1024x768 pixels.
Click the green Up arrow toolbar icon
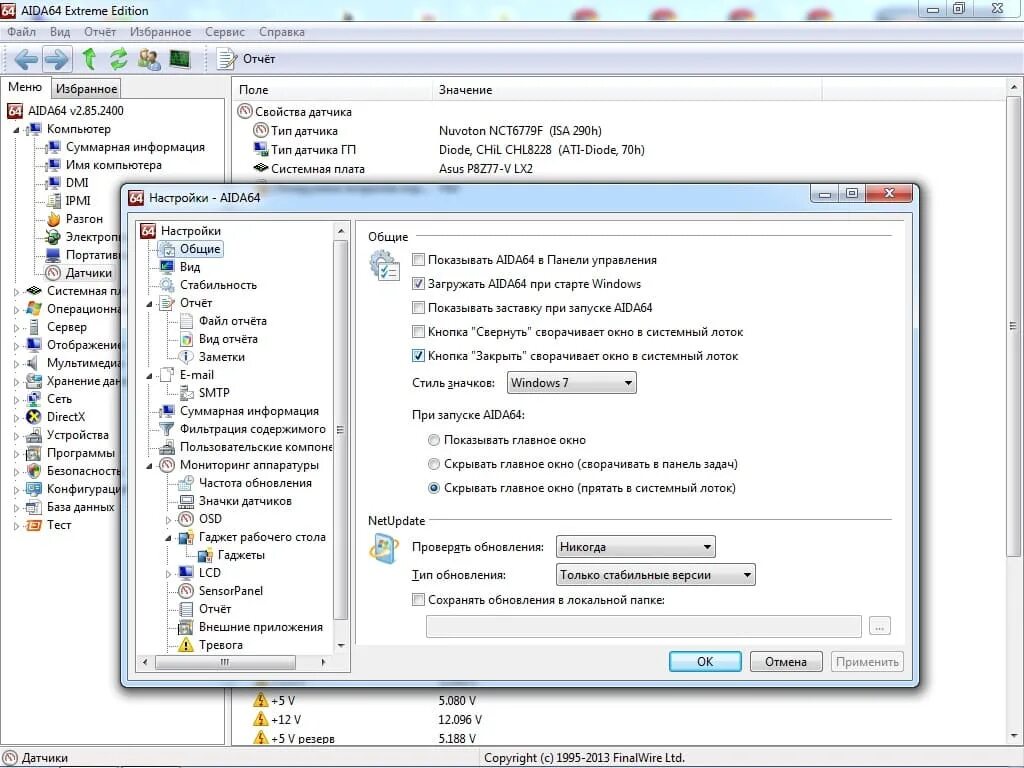click(89, 59)
